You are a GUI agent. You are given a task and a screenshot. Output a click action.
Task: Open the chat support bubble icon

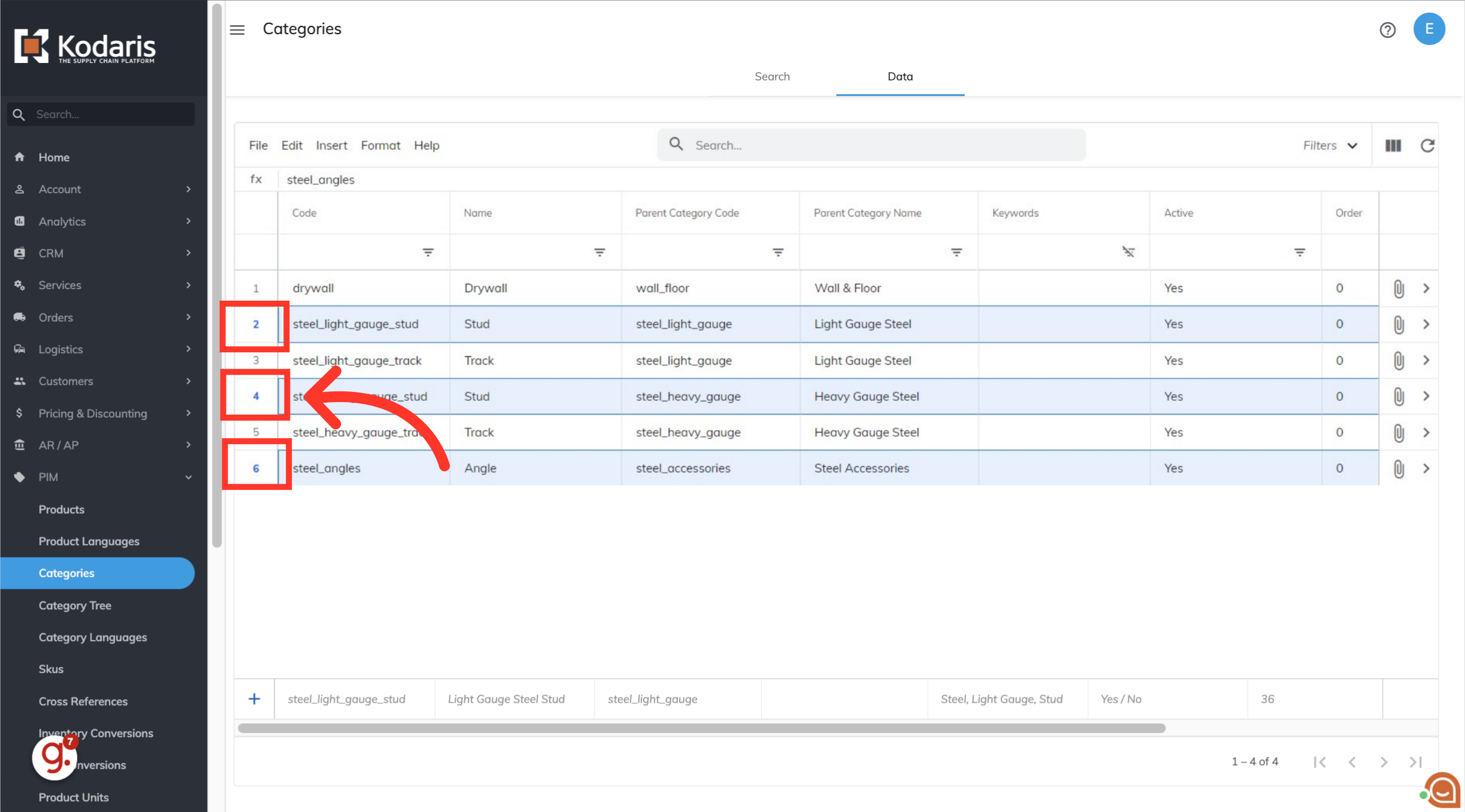1443,790
